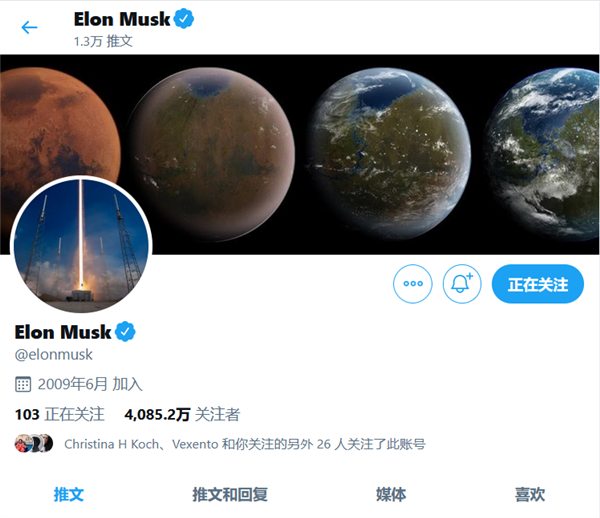Click the calendar icon near join date
This screenshot has width=600, height=518.
coord(23,384)
